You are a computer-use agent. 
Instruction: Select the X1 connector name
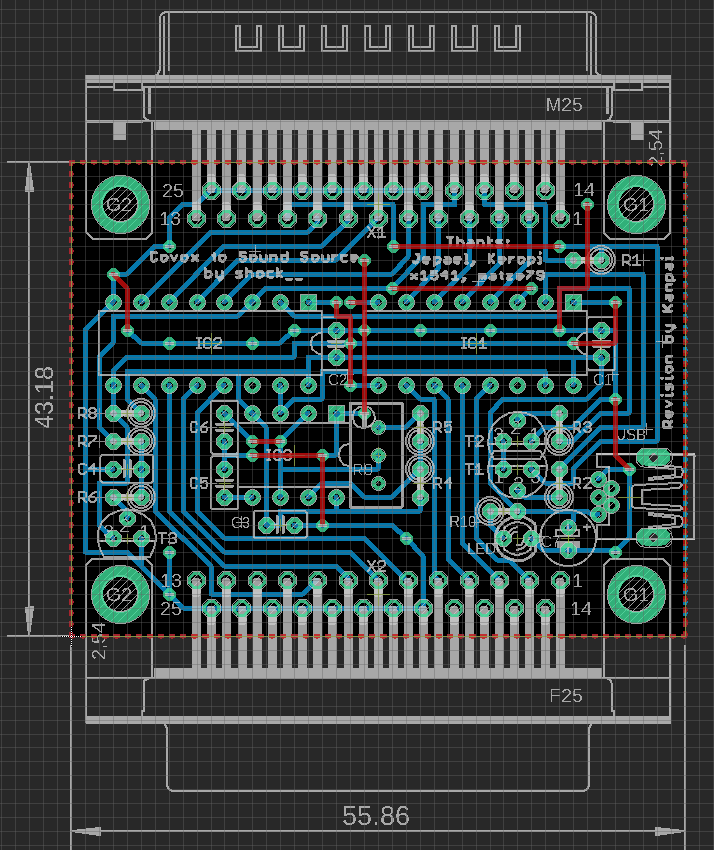(376, 233)
